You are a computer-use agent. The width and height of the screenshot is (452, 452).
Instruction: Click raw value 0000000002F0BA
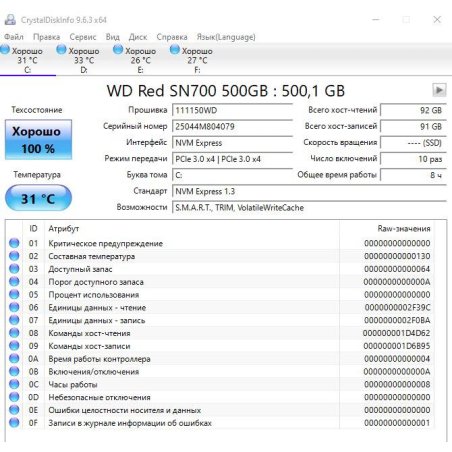(x=397, y=320)
